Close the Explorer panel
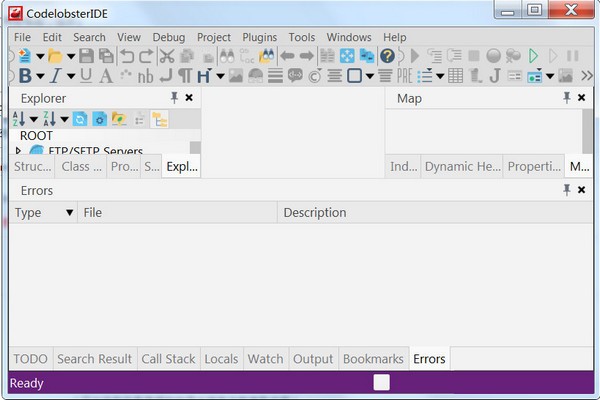 coord(189,98)
